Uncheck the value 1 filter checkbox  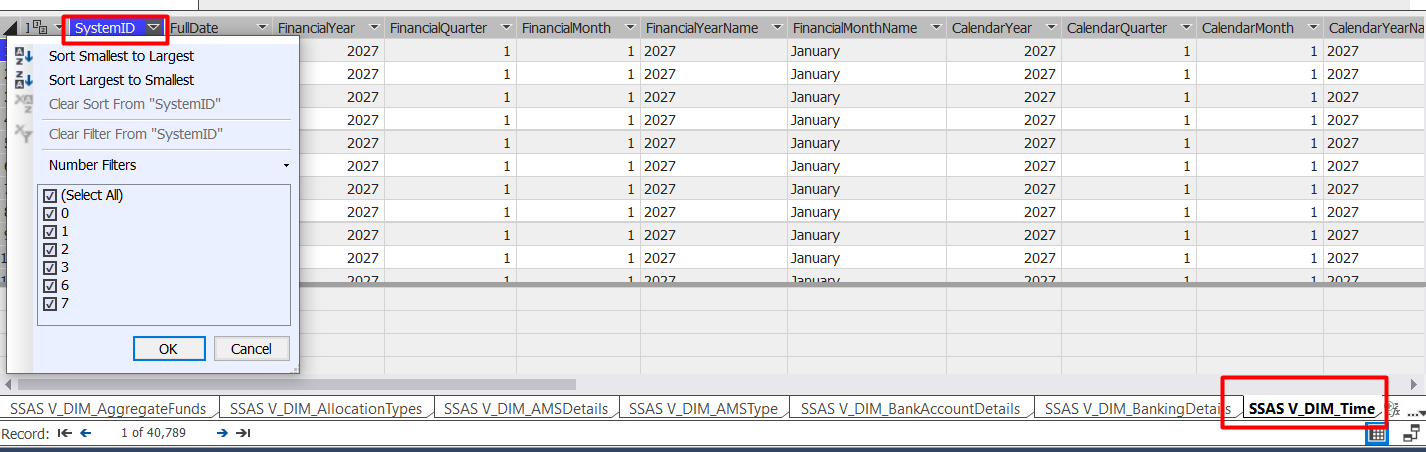(50, 232)
